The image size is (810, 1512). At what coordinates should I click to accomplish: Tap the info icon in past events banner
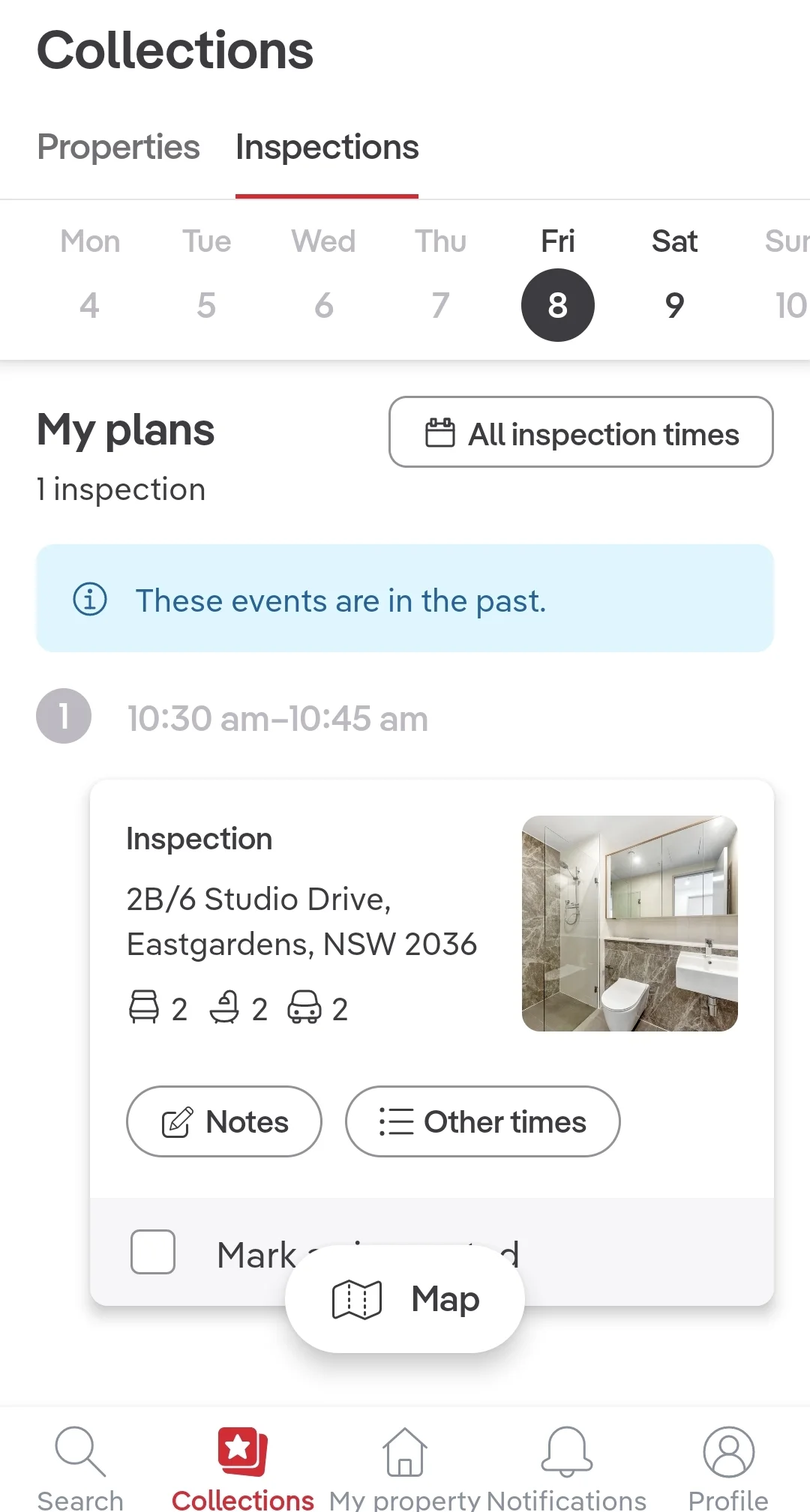point(90,599)
